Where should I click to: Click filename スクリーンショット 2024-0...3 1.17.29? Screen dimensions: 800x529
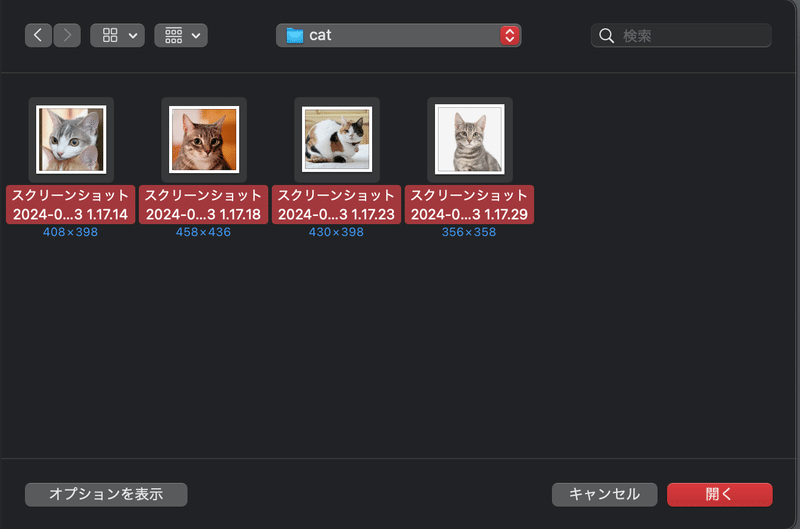click(469, 205)
